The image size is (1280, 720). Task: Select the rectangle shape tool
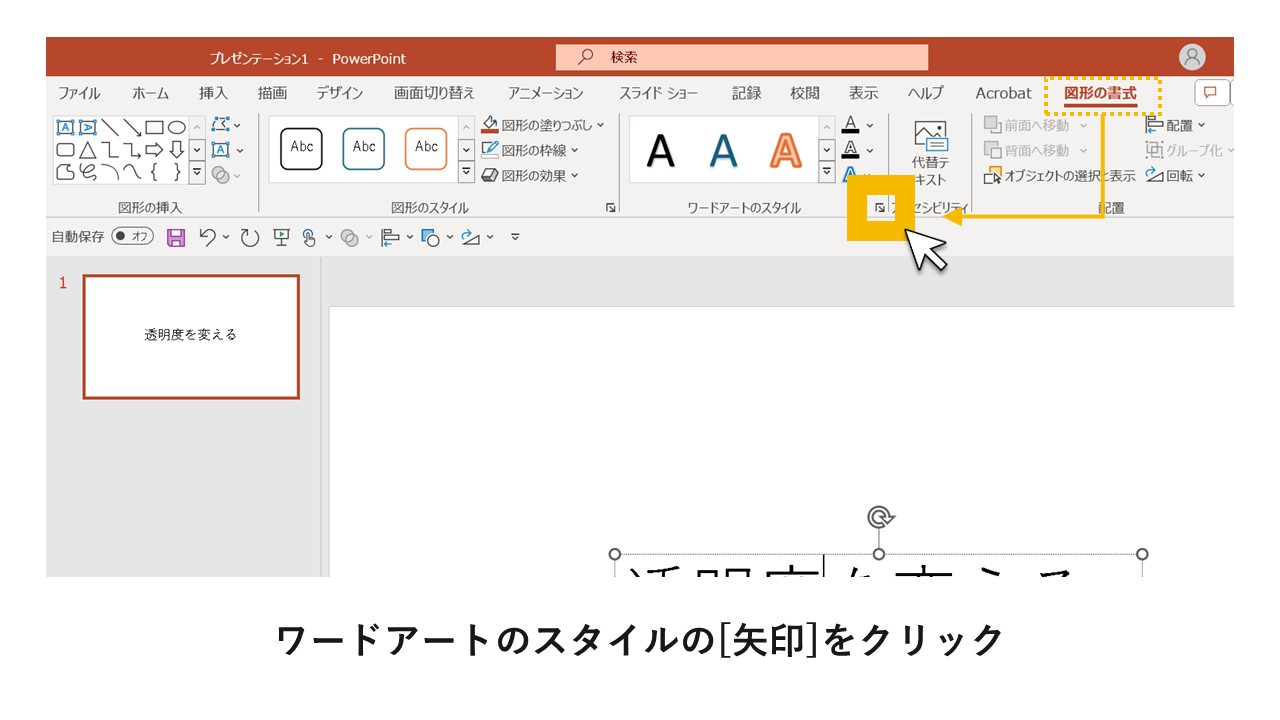click(154, 126)
